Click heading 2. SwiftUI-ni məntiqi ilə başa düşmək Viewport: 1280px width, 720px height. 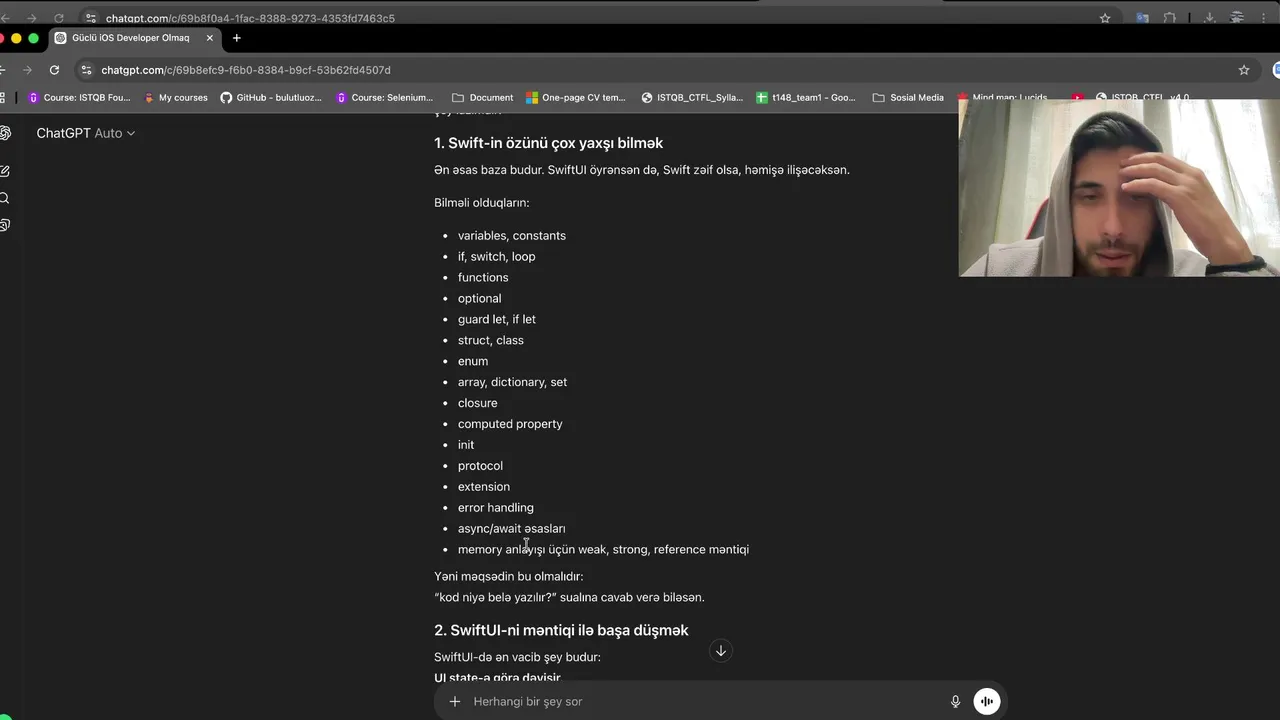[561, 630]
